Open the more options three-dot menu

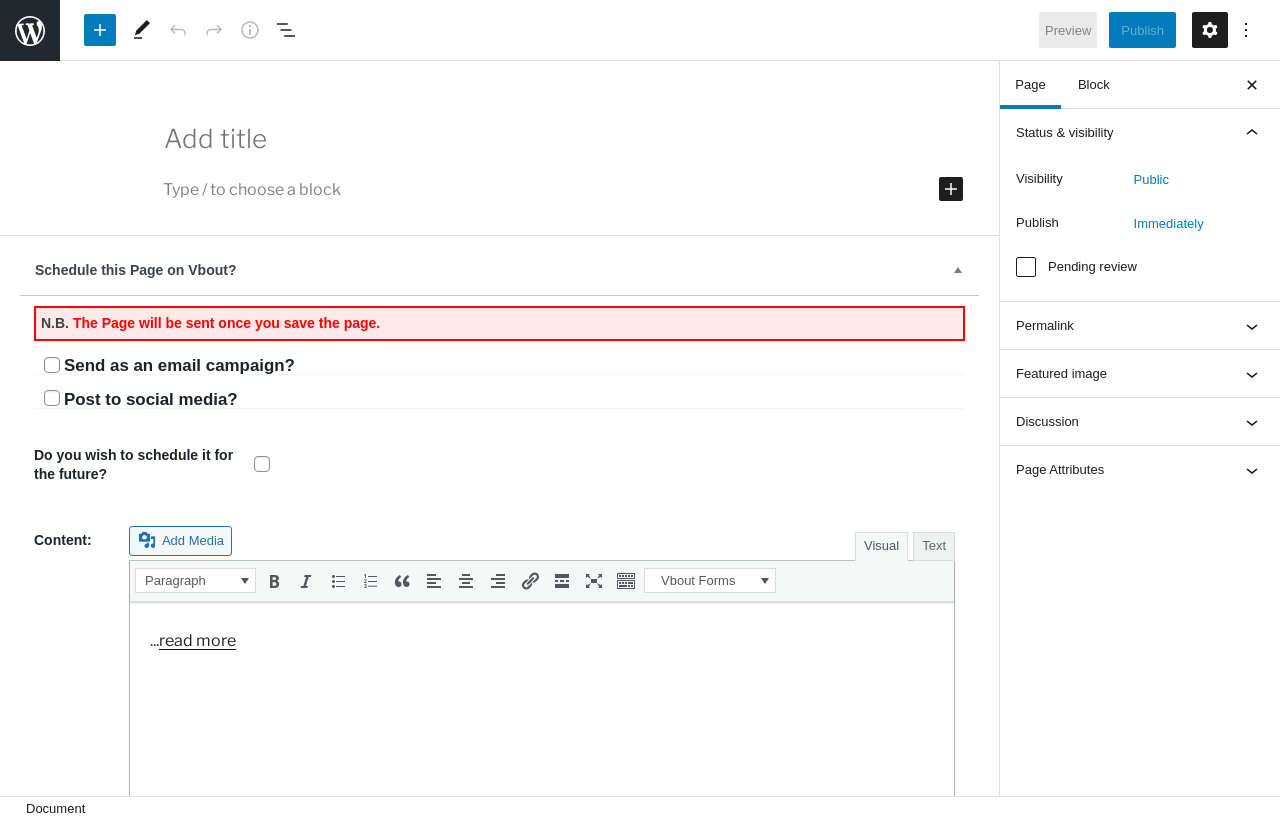pyautogui.click(x=1246, y=30)
